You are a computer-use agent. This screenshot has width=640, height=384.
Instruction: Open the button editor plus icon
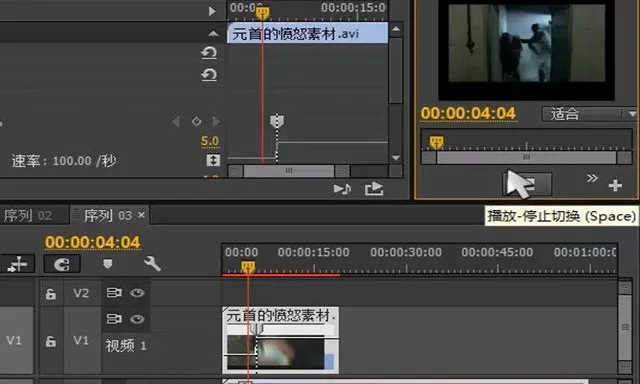(615, 186)
